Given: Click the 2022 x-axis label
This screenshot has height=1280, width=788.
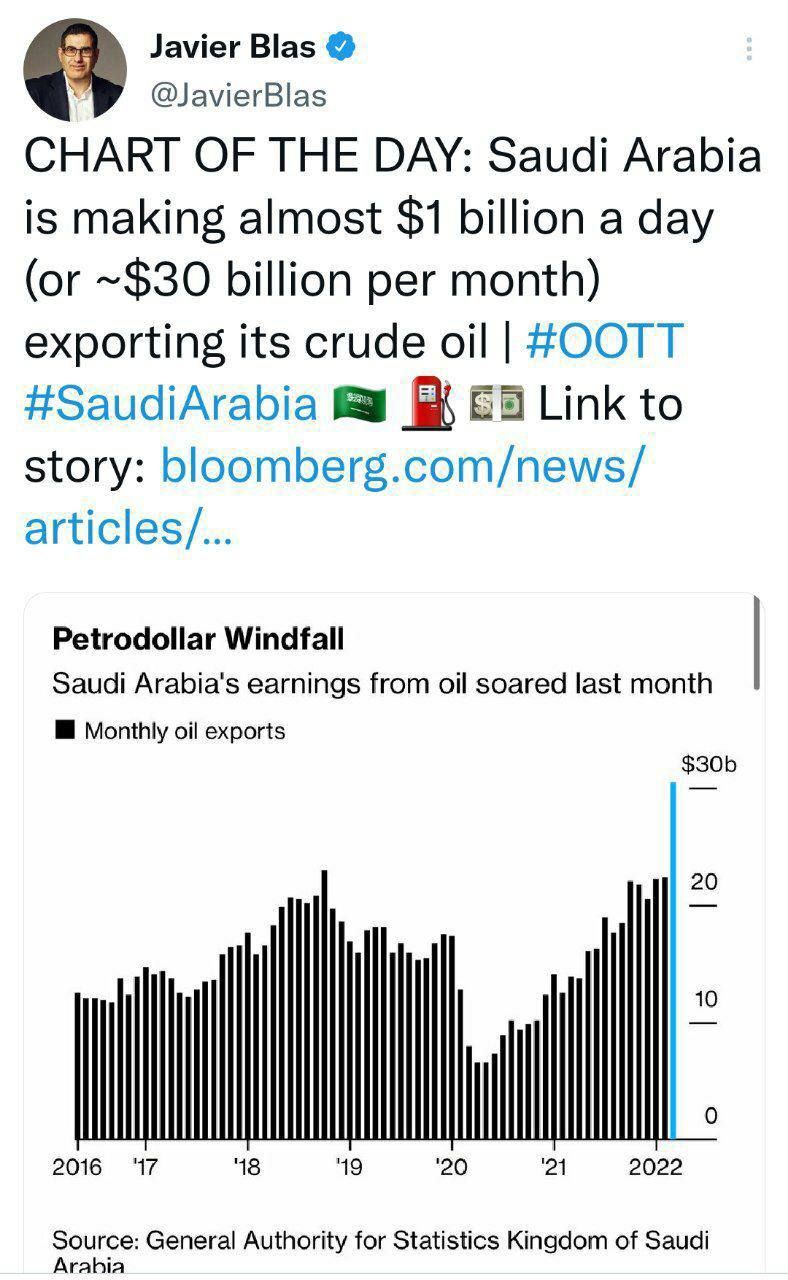Looking at the screenshot, I should [656, 1167].
